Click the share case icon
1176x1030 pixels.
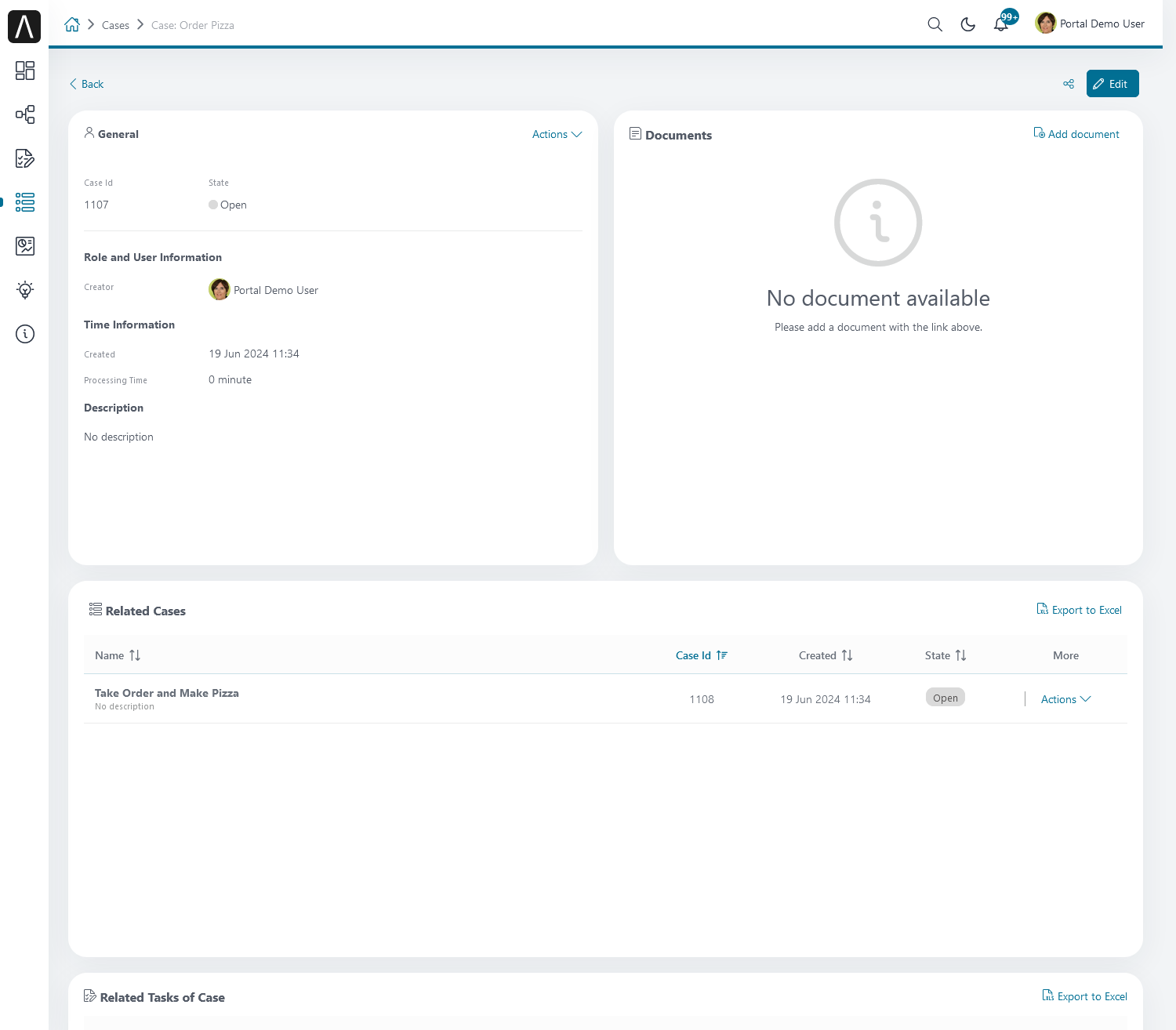[1069, 84]
